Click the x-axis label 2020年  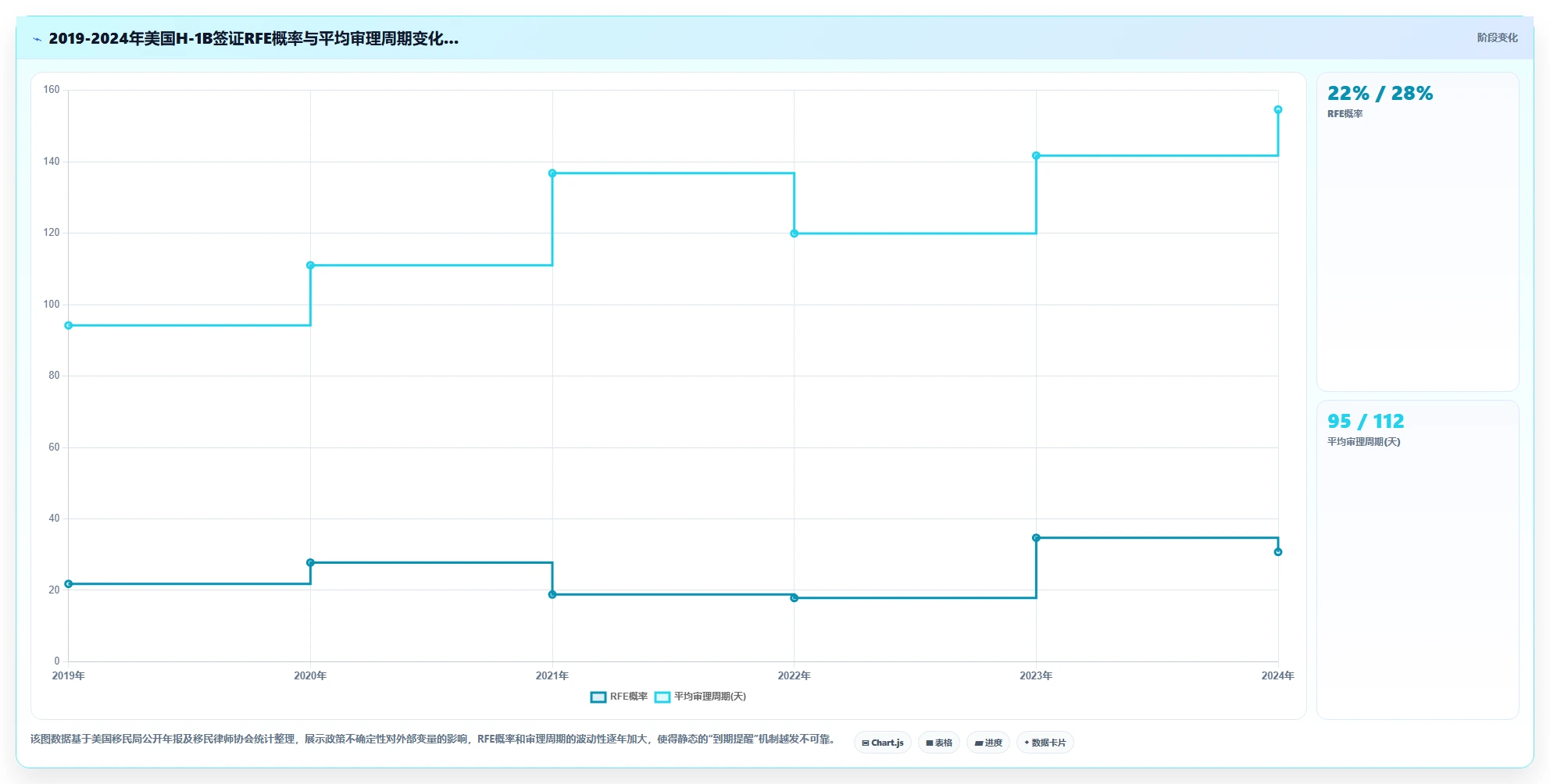pyautogui.click(x=310, y=675)
